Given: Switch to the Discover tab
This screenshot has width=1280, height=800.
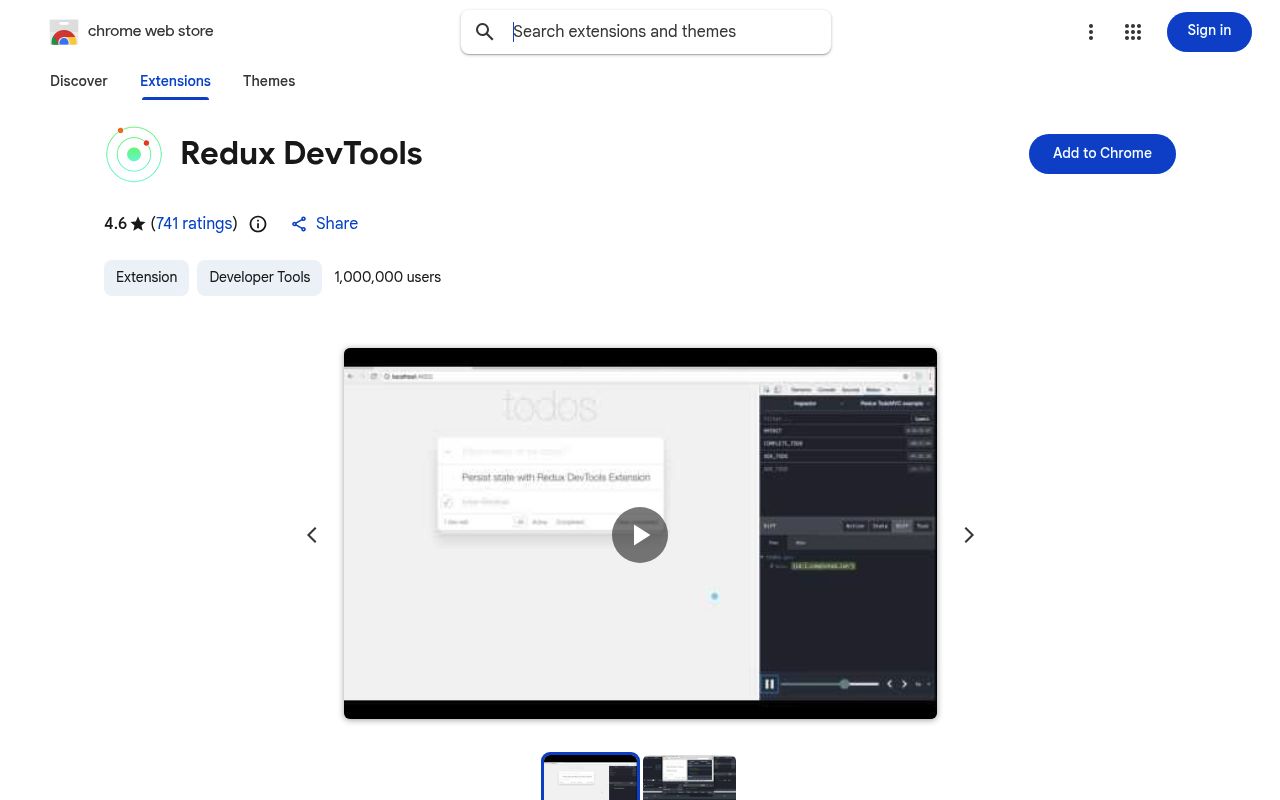Looking at the screenshot, I should [78, 82].
